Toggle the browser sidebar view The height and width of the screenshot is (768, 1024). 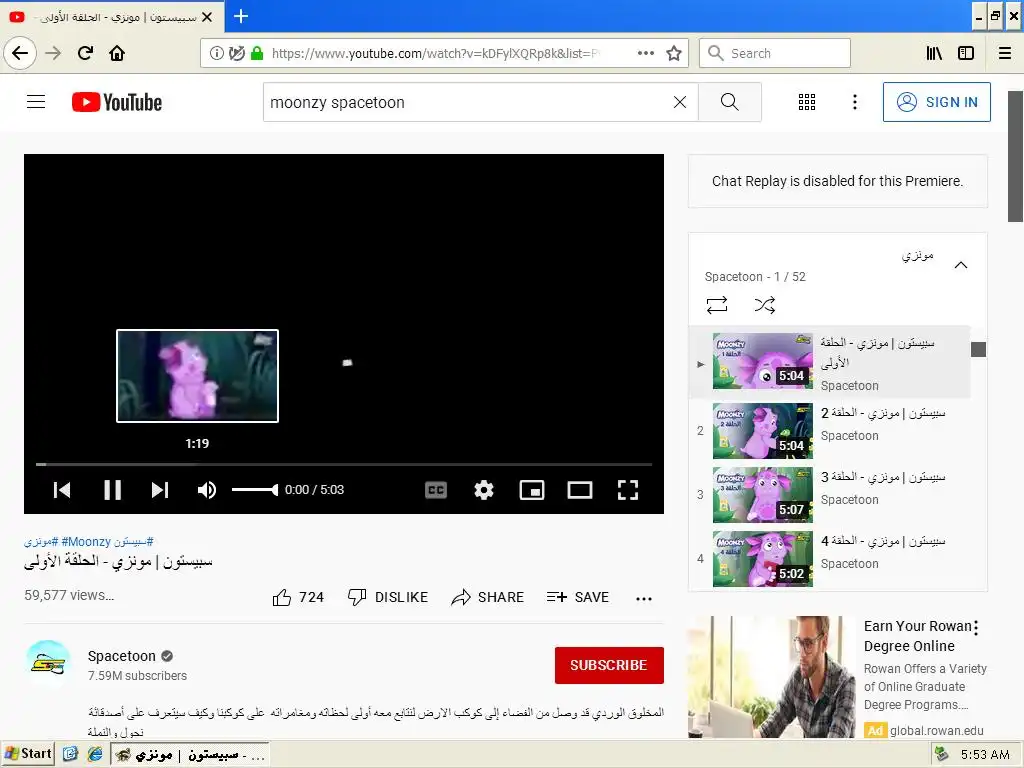pyautogui.click(x=966, y=54)
